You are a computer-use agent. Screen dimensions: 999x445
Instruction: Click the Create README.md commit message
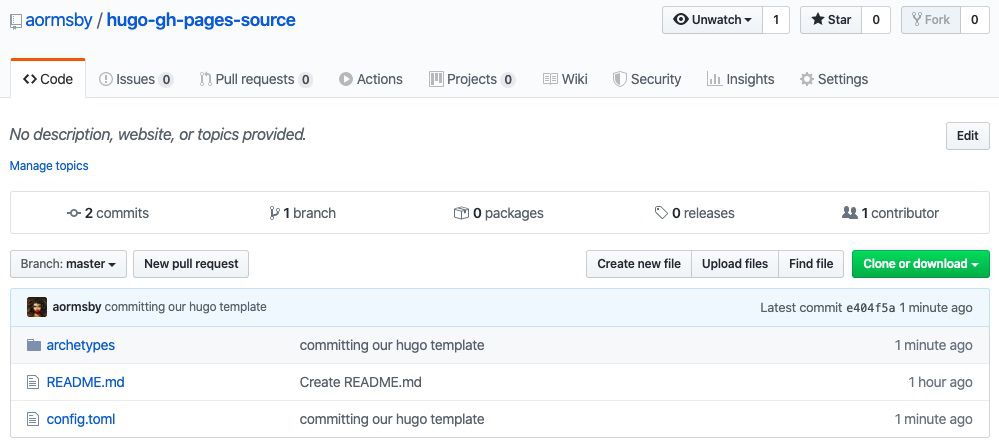[361, 382]
